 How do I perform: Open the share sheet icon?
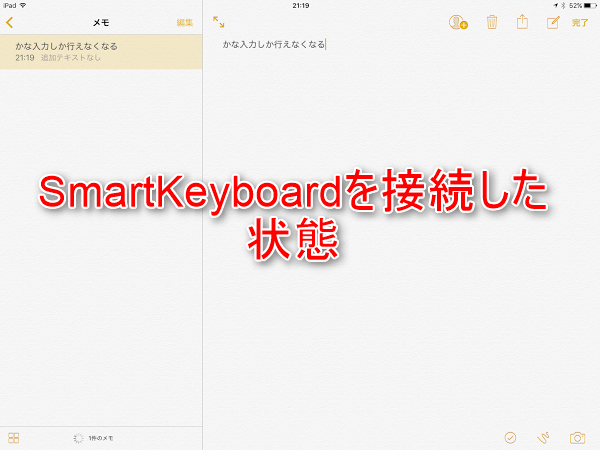pyautogui.click(x=521, y=21)
